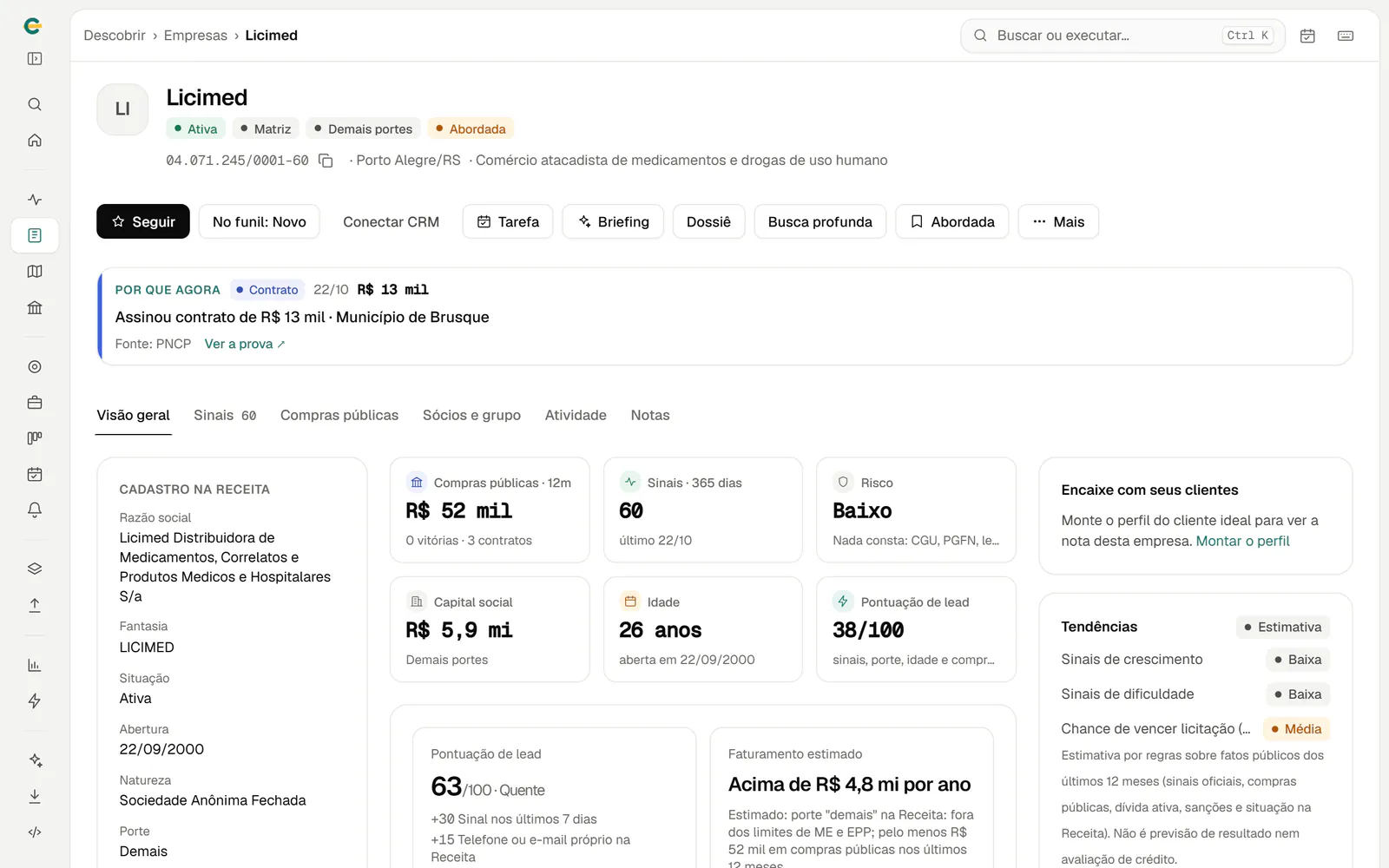
Task: Toggle the Abordada bookmark button
Action: click(x=952, y=221)
